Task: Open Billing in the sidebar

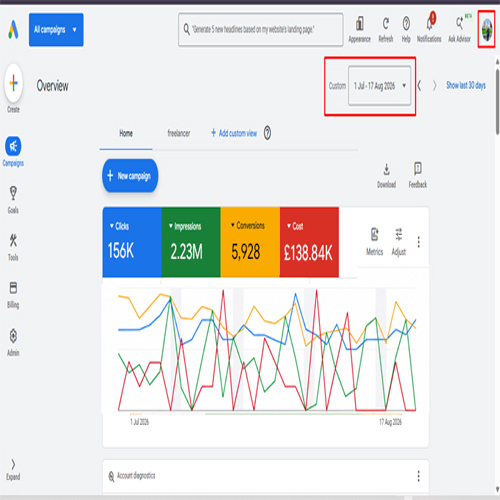Action: (13, 295)
